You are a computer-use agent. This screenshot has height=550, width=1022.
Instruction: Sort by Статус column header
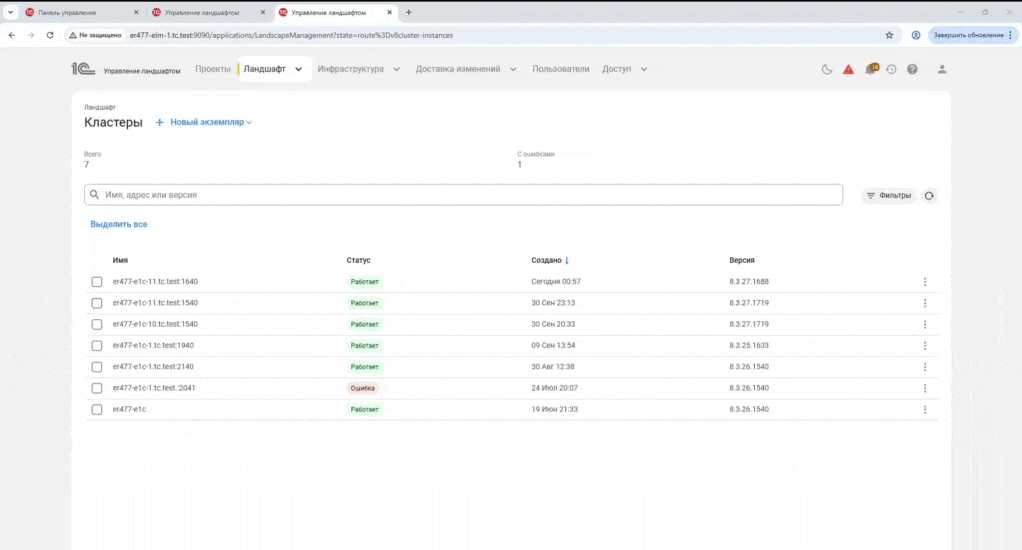(358, 260)
